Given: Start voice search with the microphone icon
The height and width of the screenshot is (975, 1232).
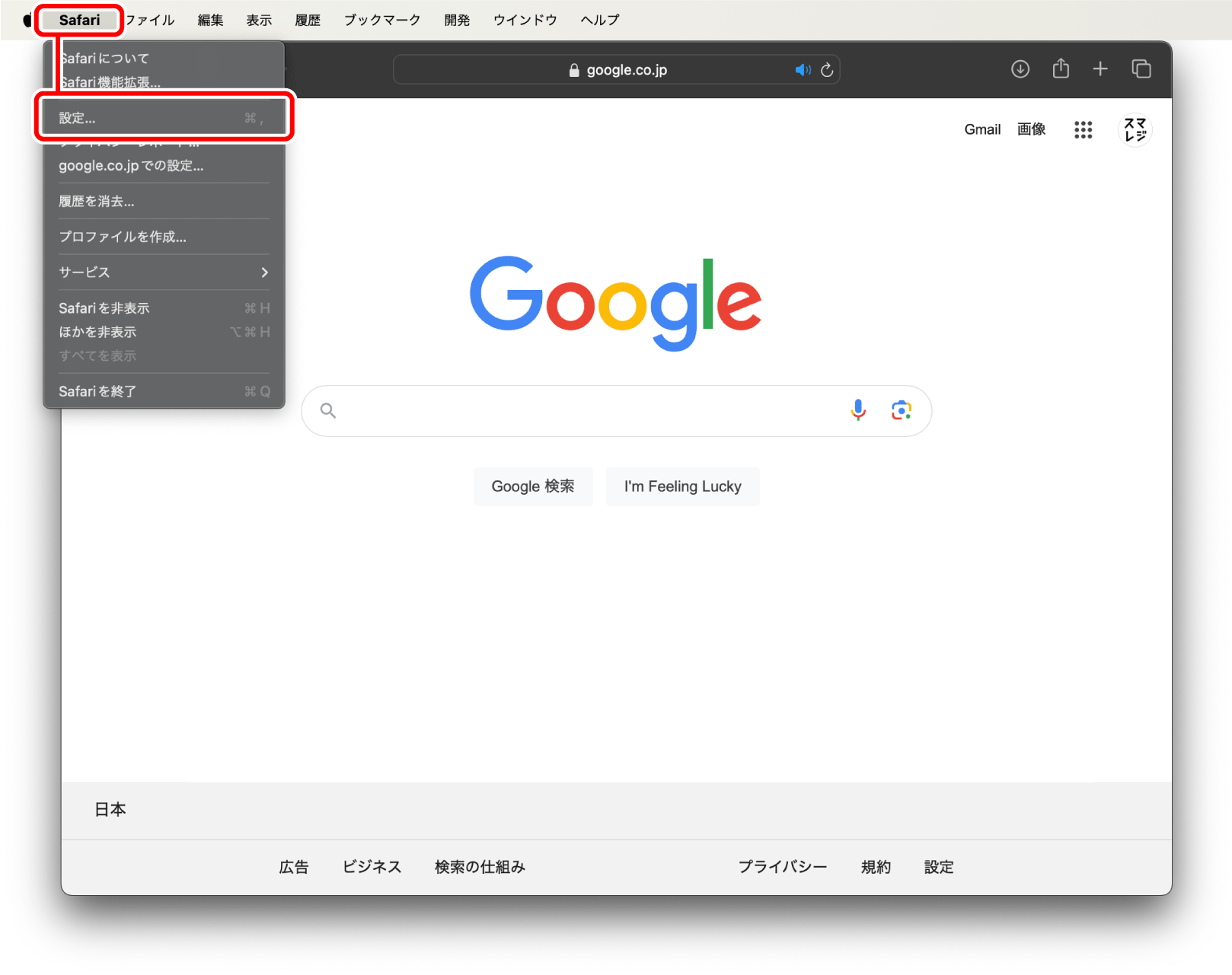Looking at the screenshot, I should pyautogui.click(x=858, y=410).
